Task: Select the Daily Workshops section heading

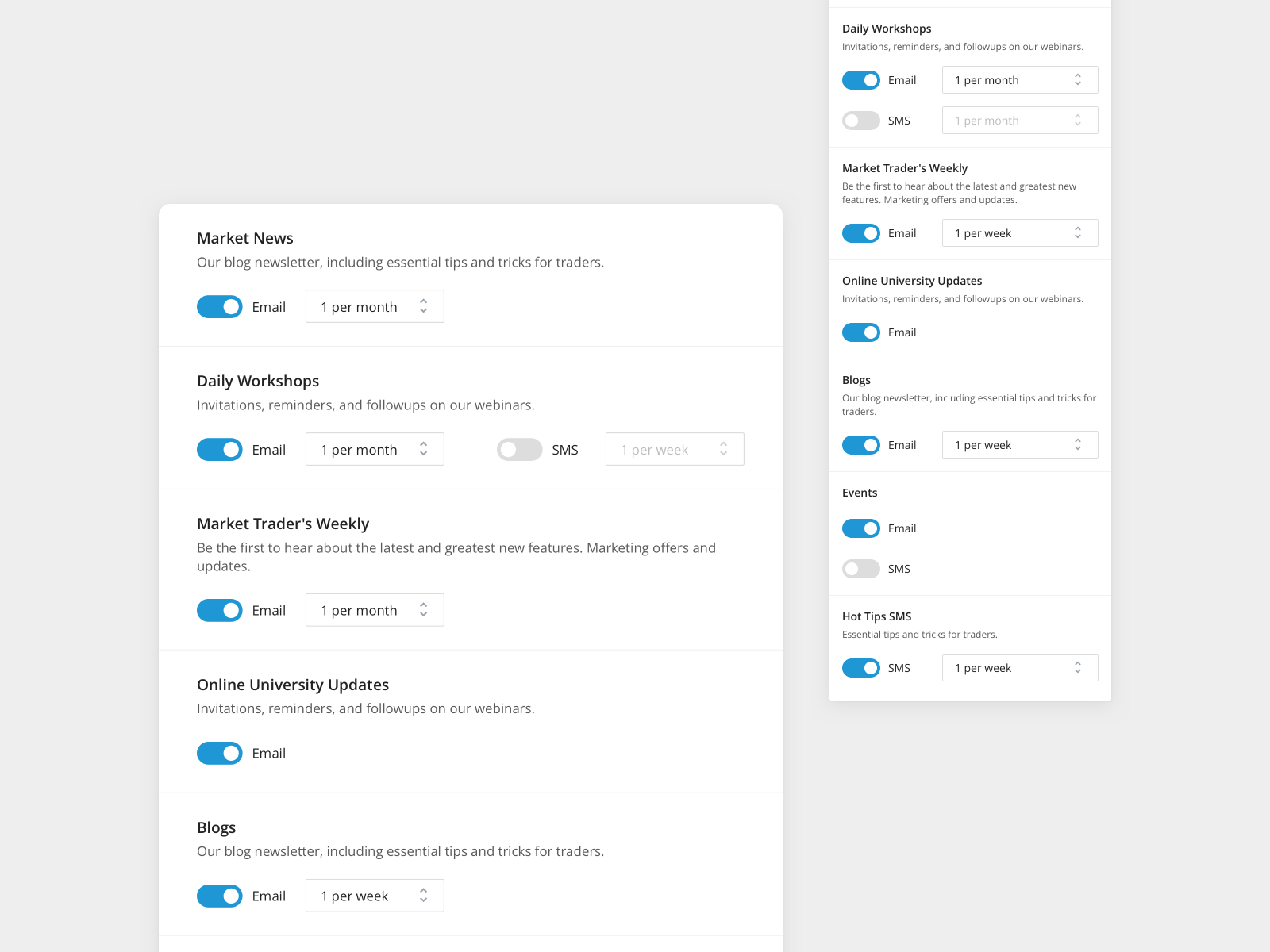Action: coord(258,381)
